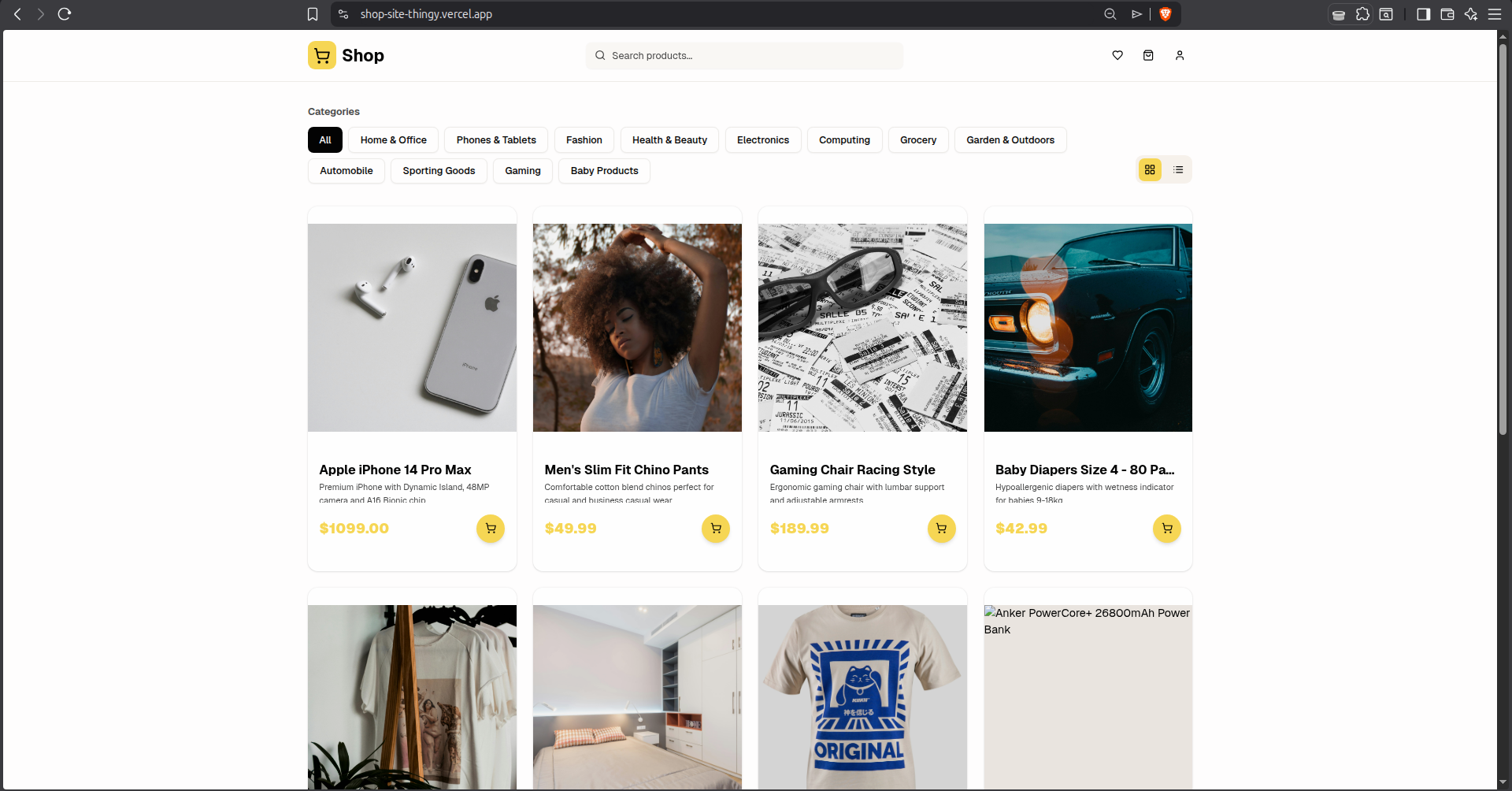
Task: Add Men's Slim Fit Chino Pants to cart
Action: pyautogui.click(x=716, y=529)
